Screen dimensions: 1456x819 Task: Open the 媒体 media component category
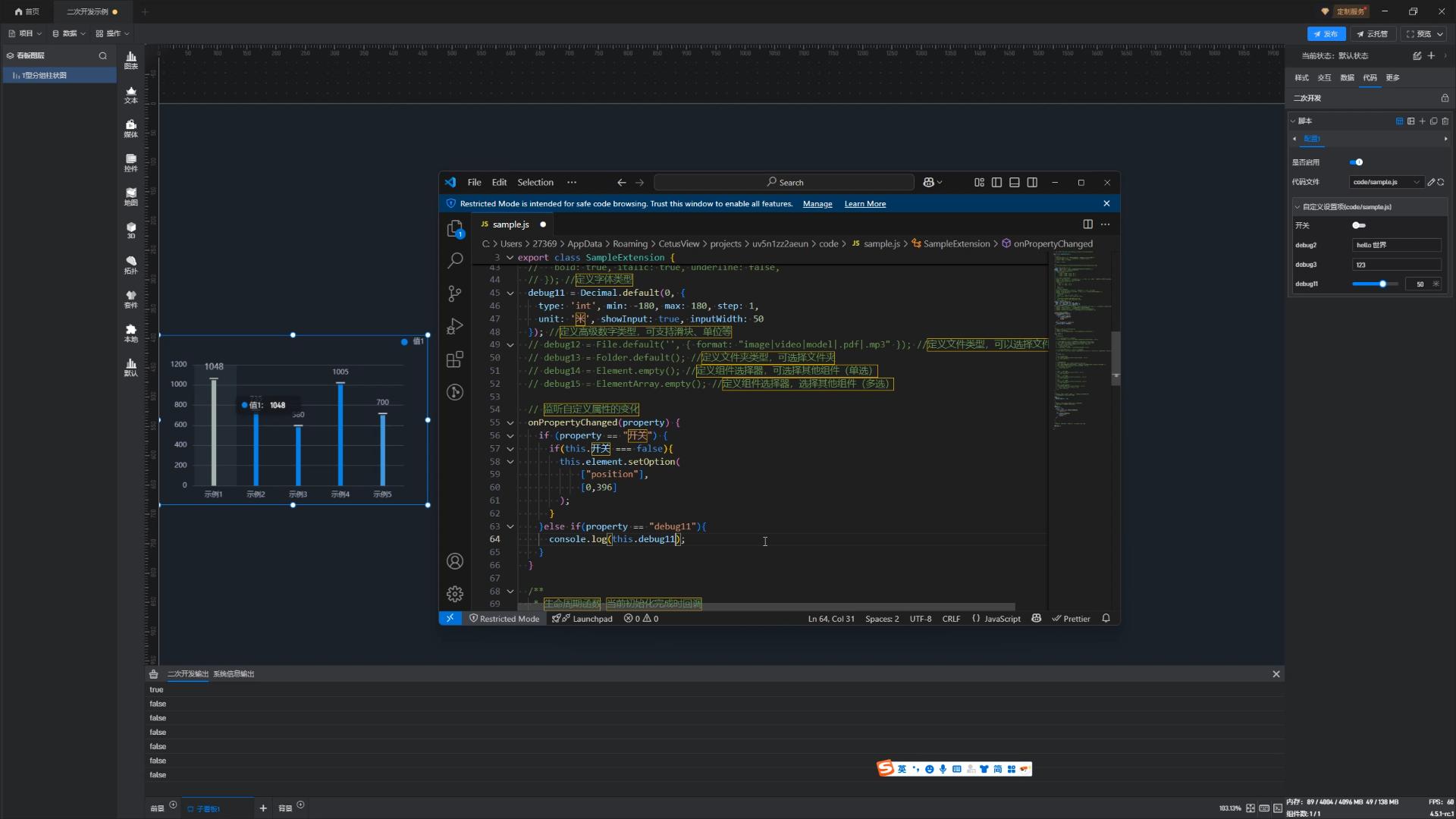pos(130,128)
